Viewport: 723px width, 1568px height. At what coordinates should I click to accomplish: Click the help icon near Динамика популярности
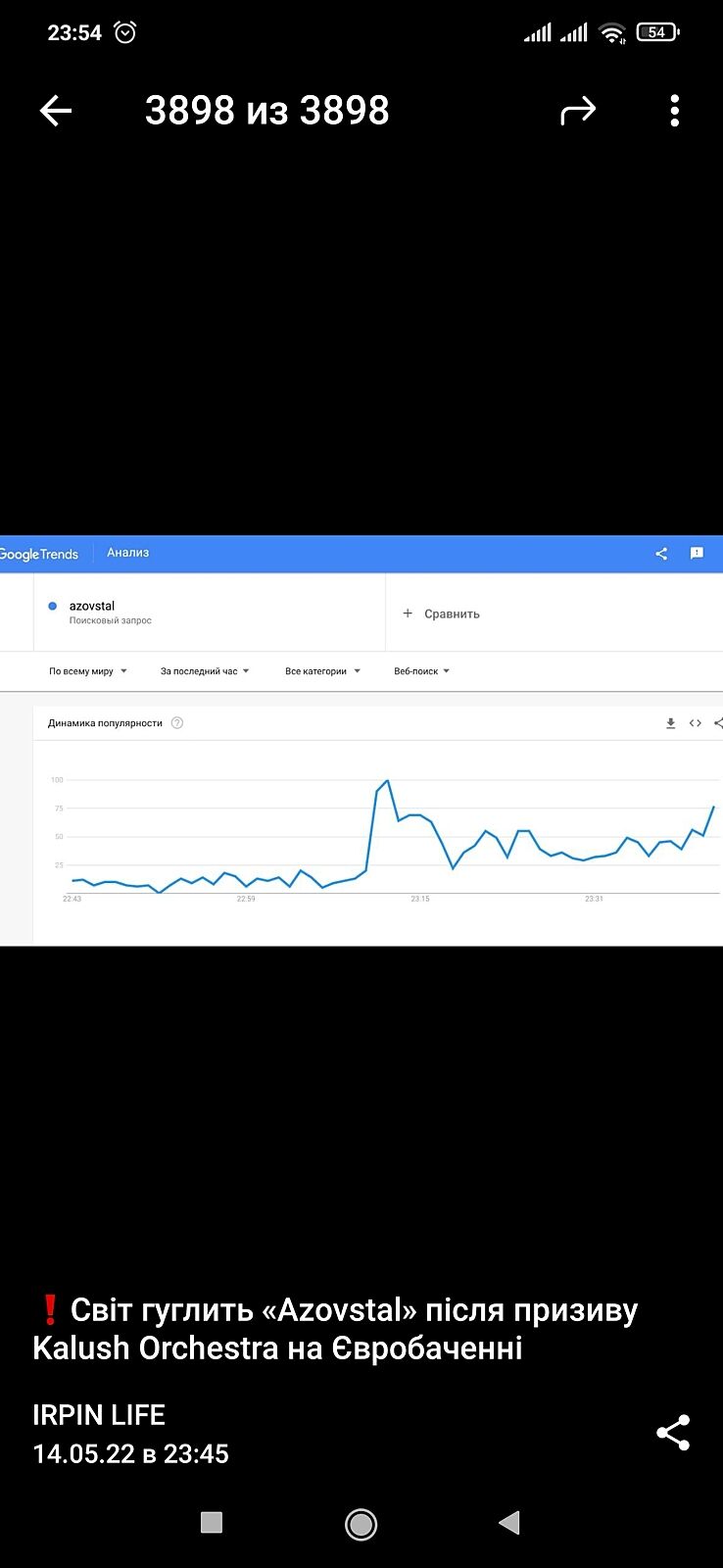177,723
